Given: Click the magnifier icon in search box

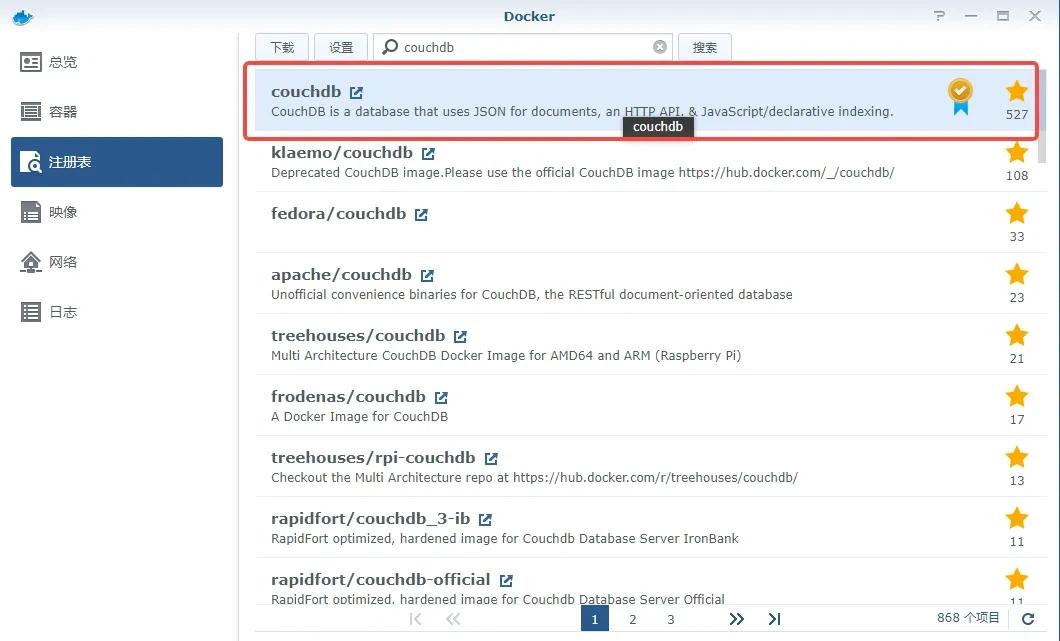Looking at the screenshot, I should [x=390, y=47].
